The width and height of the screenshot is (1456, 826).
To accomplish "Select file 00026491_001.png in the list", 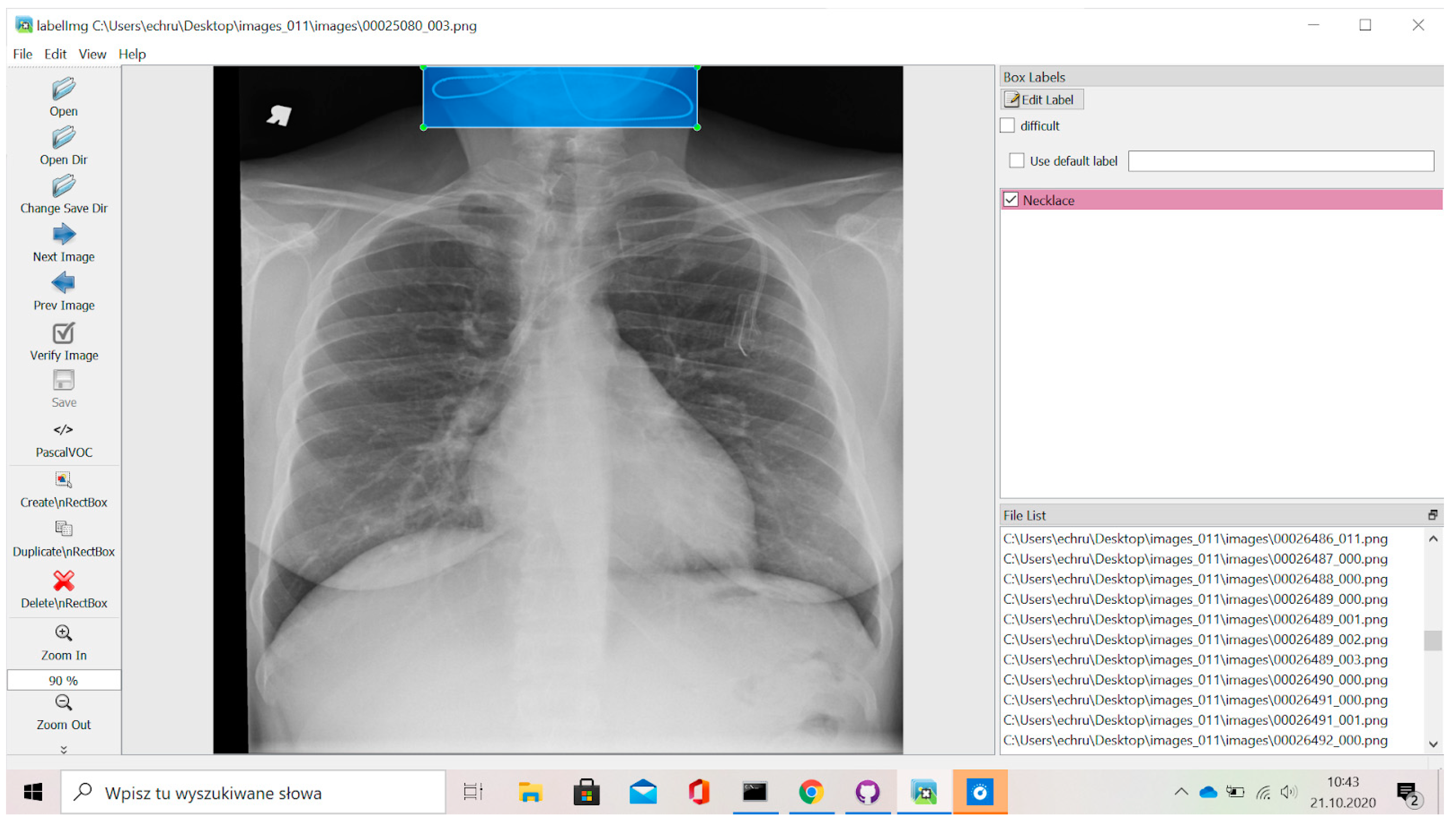I will [1195, 720].
